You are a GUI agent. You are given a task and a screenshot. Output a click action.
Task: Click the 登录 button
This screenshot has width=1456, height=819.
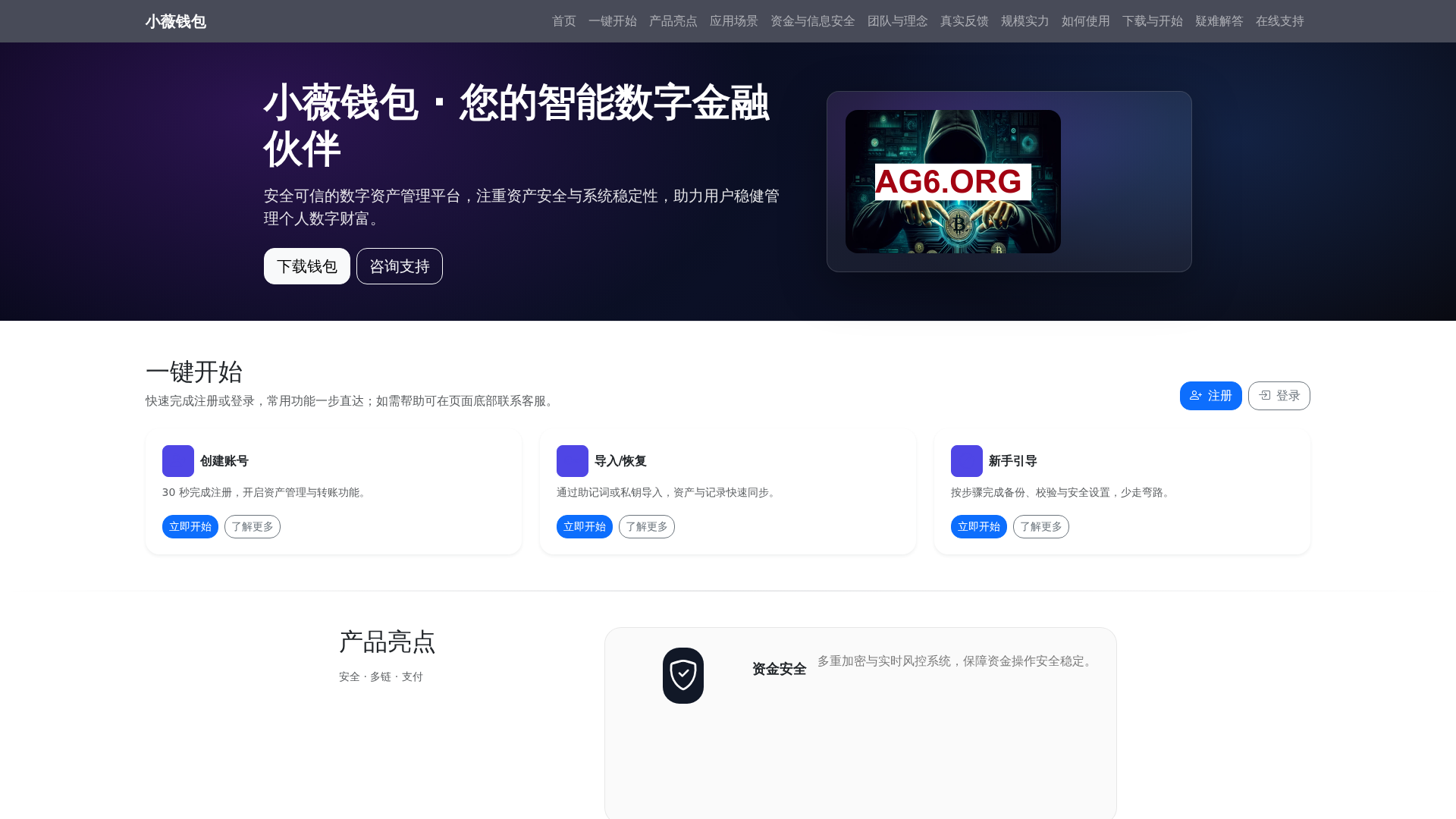pyautogui.click(x=1279, y=396)
